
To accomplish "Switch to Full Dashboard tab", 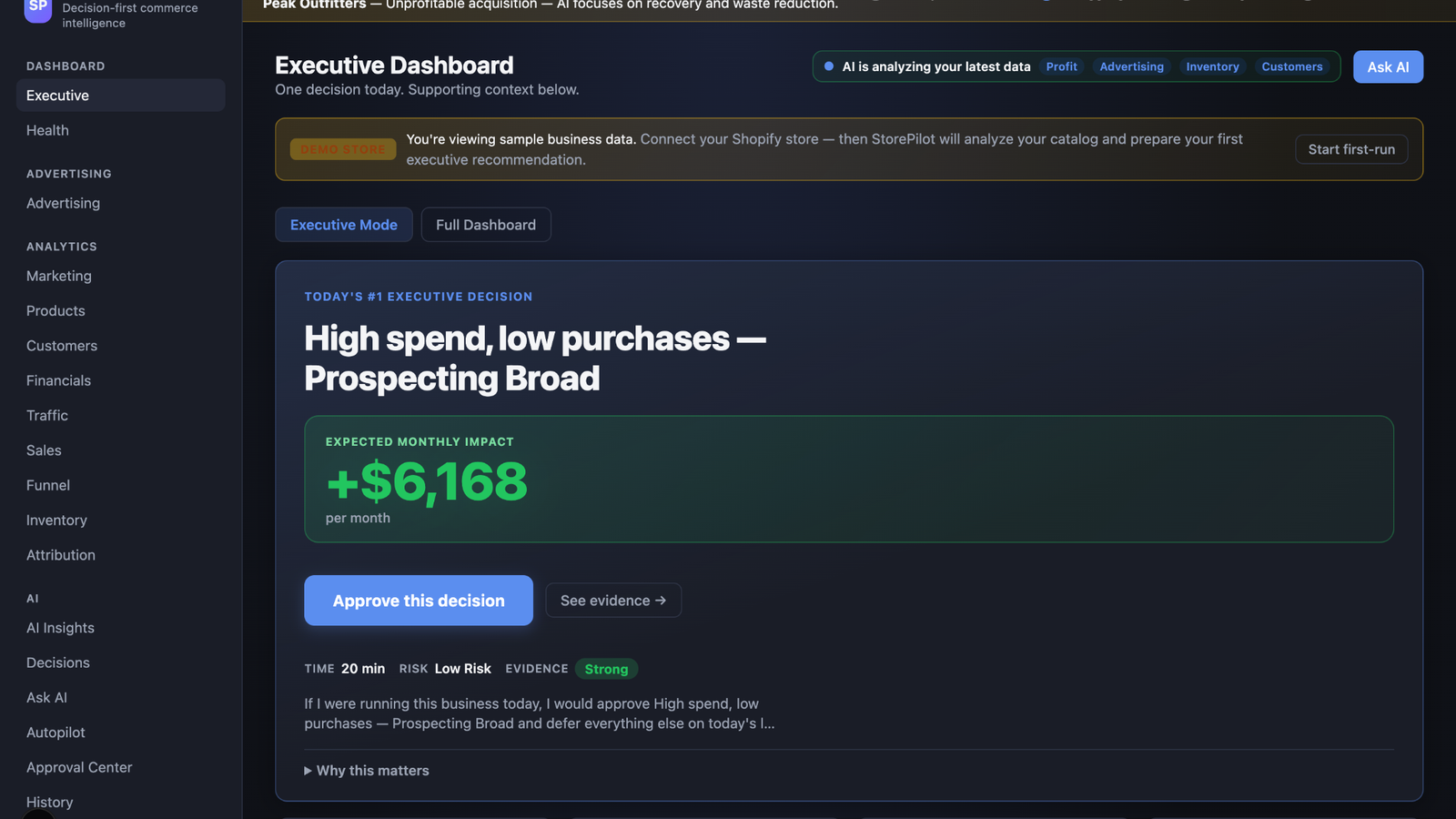I will click(486, 225).
